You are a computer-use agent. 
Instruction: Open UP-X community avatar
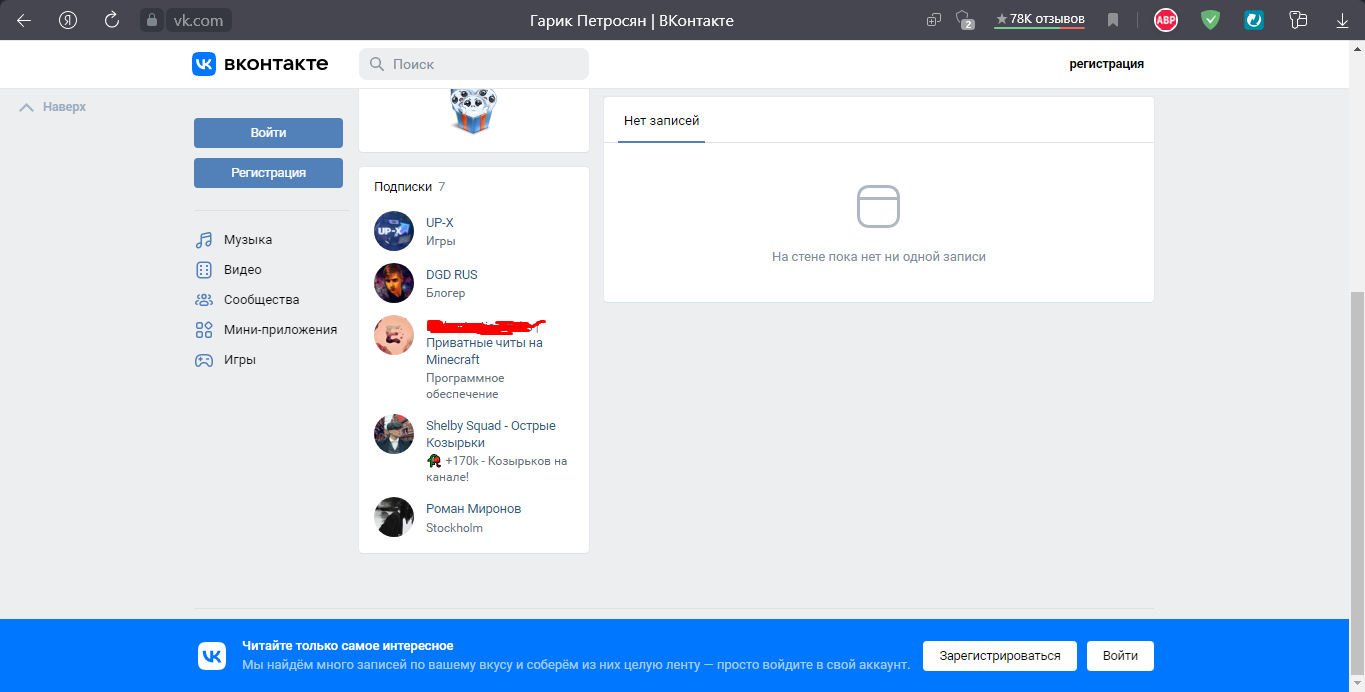tap(394, 231)
